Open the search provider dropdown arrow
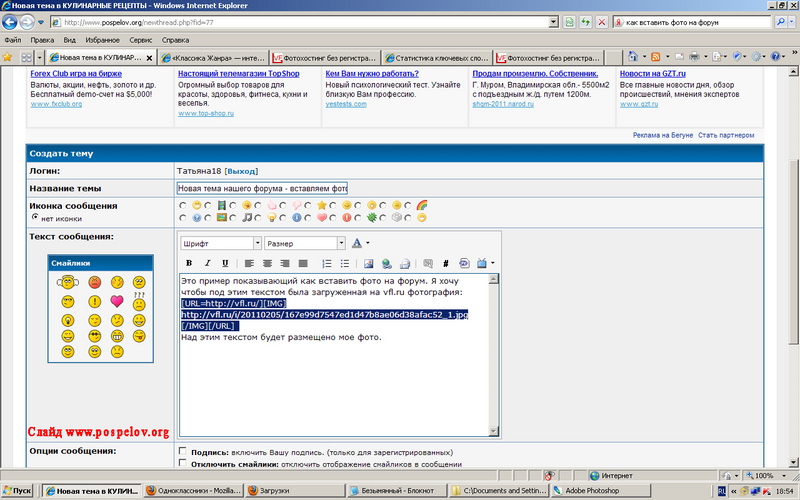The height and width of the screenshot is (500, 800). 792,22
